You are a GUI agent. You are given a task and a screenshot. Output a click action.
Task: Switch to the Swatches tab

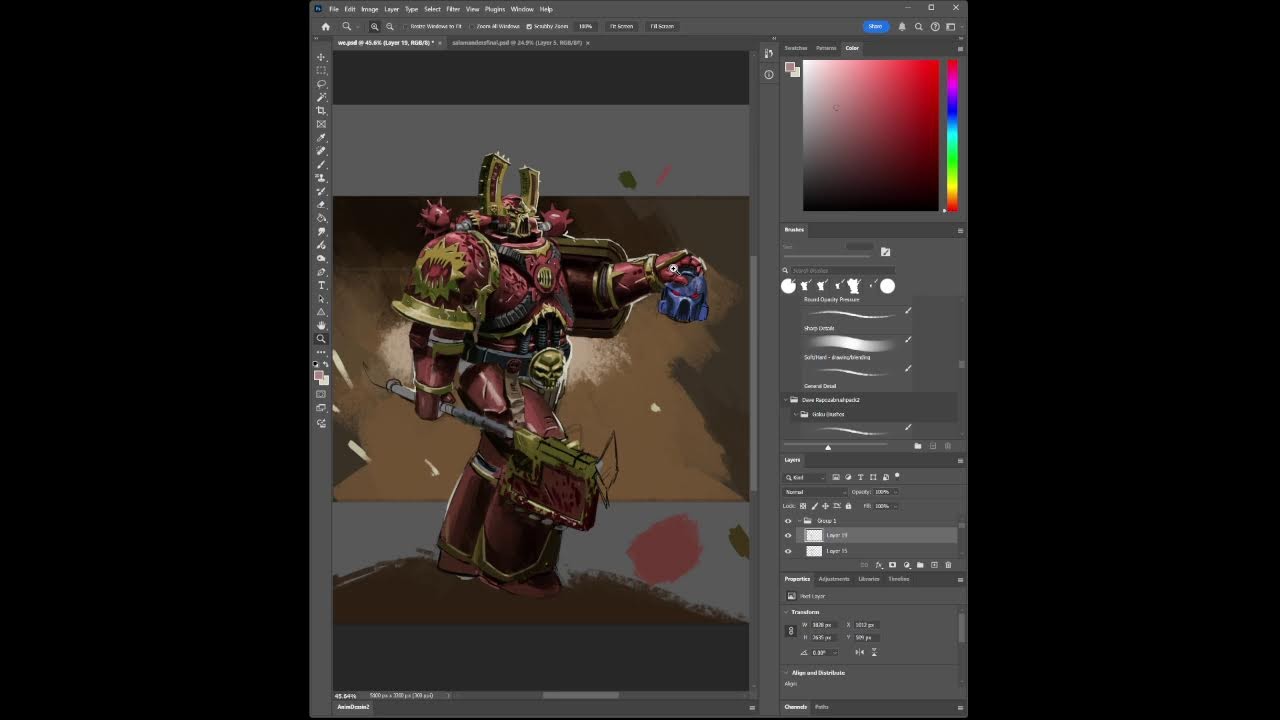[796, 48]
